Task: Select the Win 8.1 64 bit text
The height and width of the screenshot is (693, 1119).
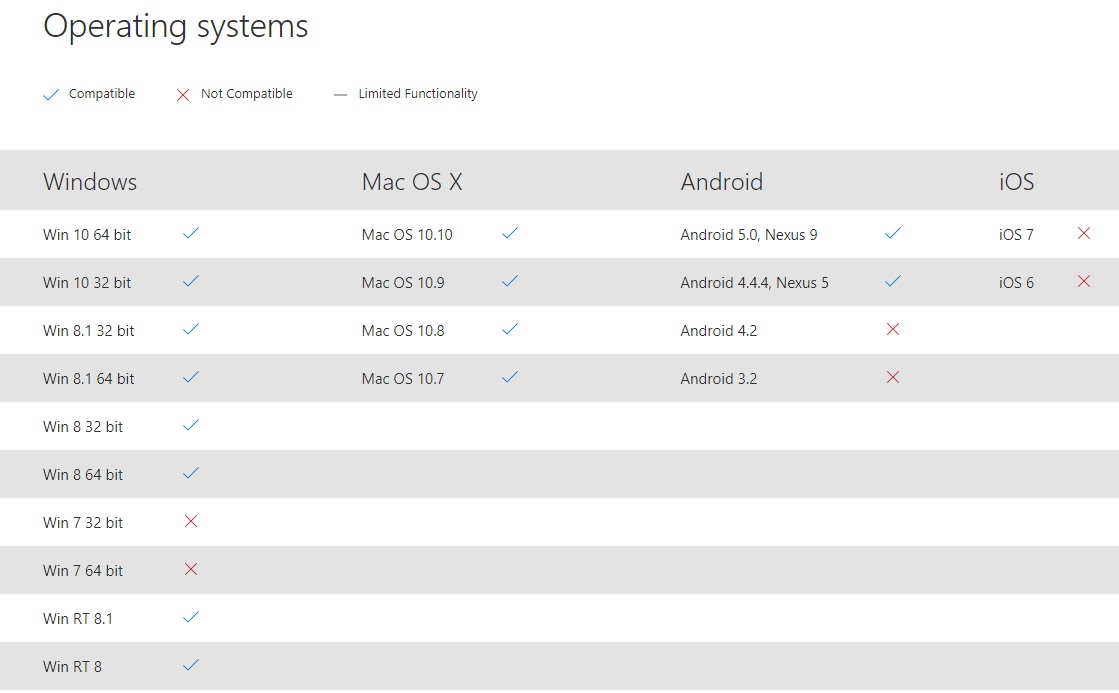Action: pyautogui.click(x=88, y=378)
